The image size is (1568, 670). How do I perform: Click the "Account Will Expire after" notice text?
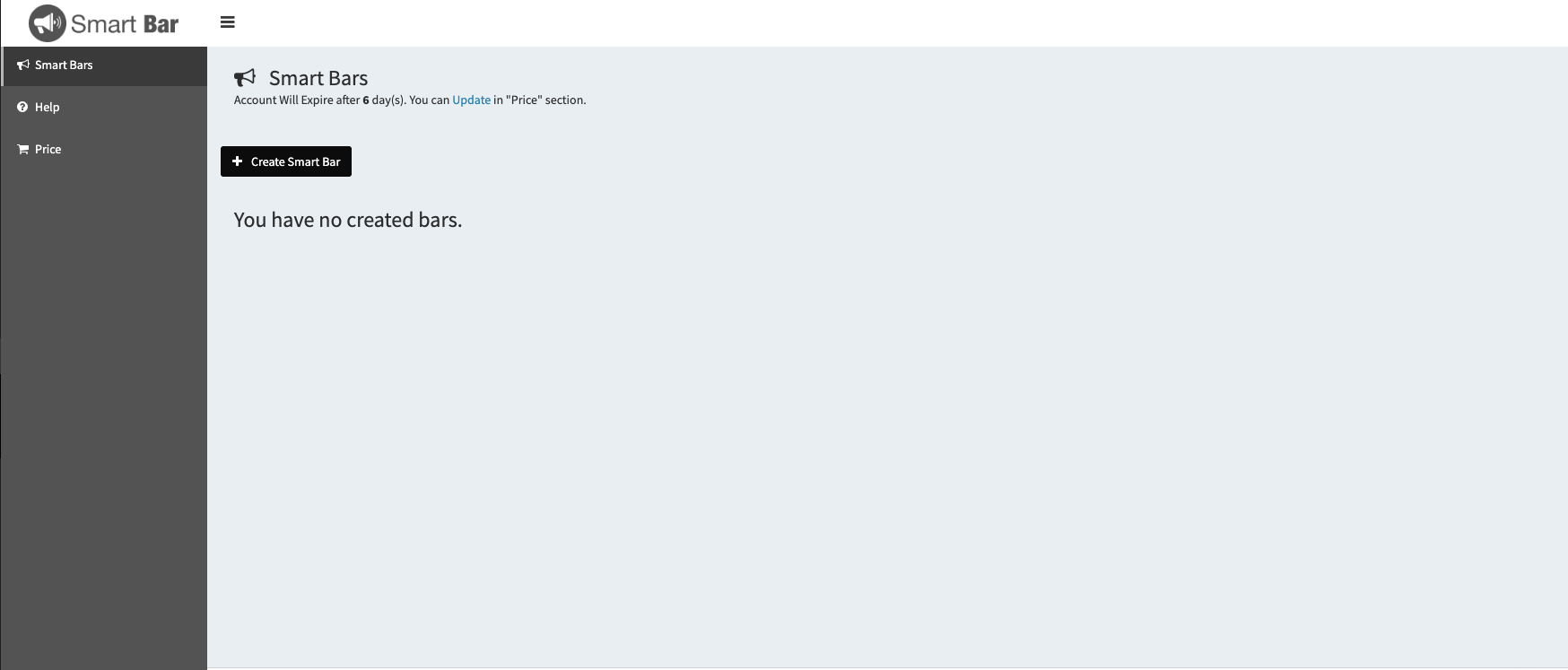point(296,100)
